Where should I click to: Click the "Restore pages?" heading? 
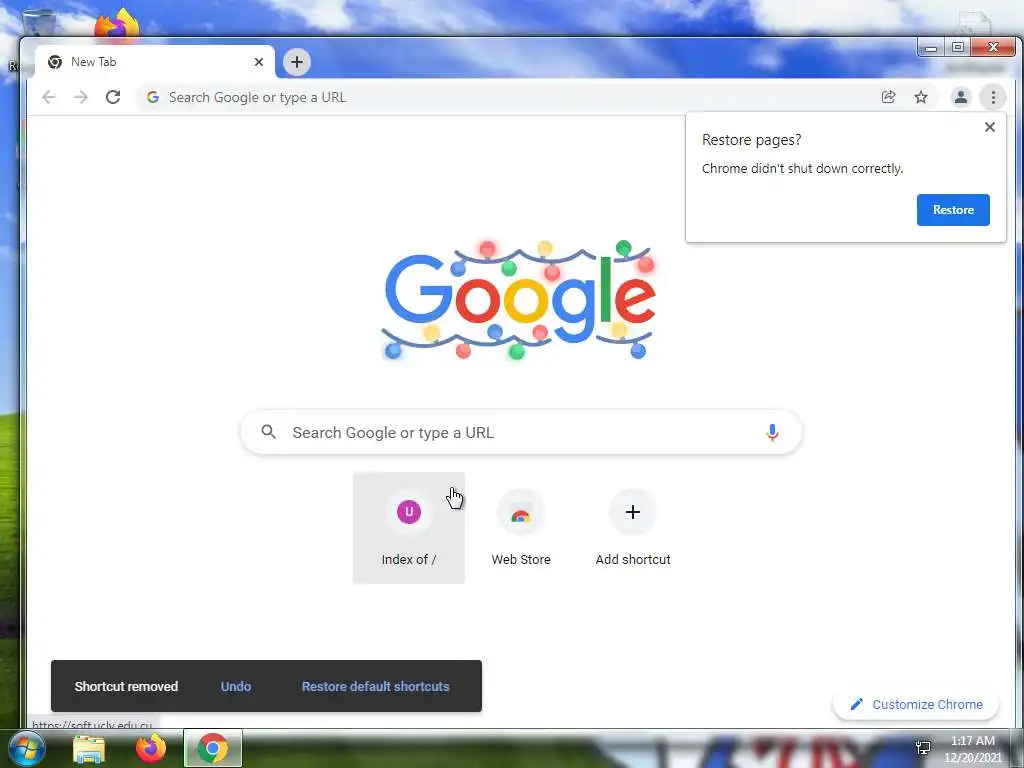(x=751, y=140)
